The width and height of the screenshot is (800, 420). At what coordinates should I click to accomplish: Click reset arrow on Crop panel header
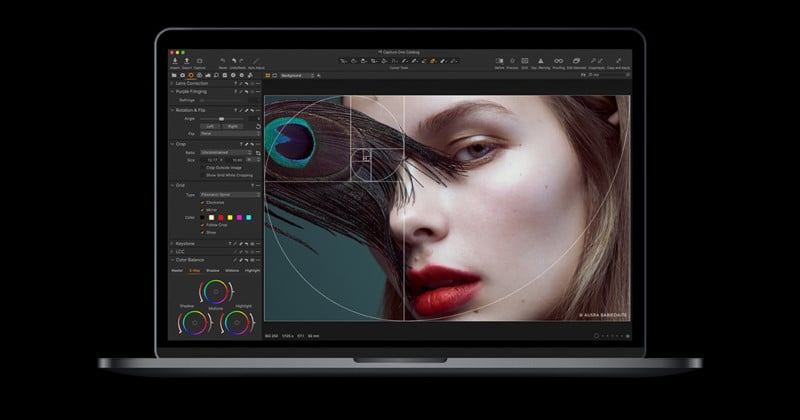click(x=252, y=144)
